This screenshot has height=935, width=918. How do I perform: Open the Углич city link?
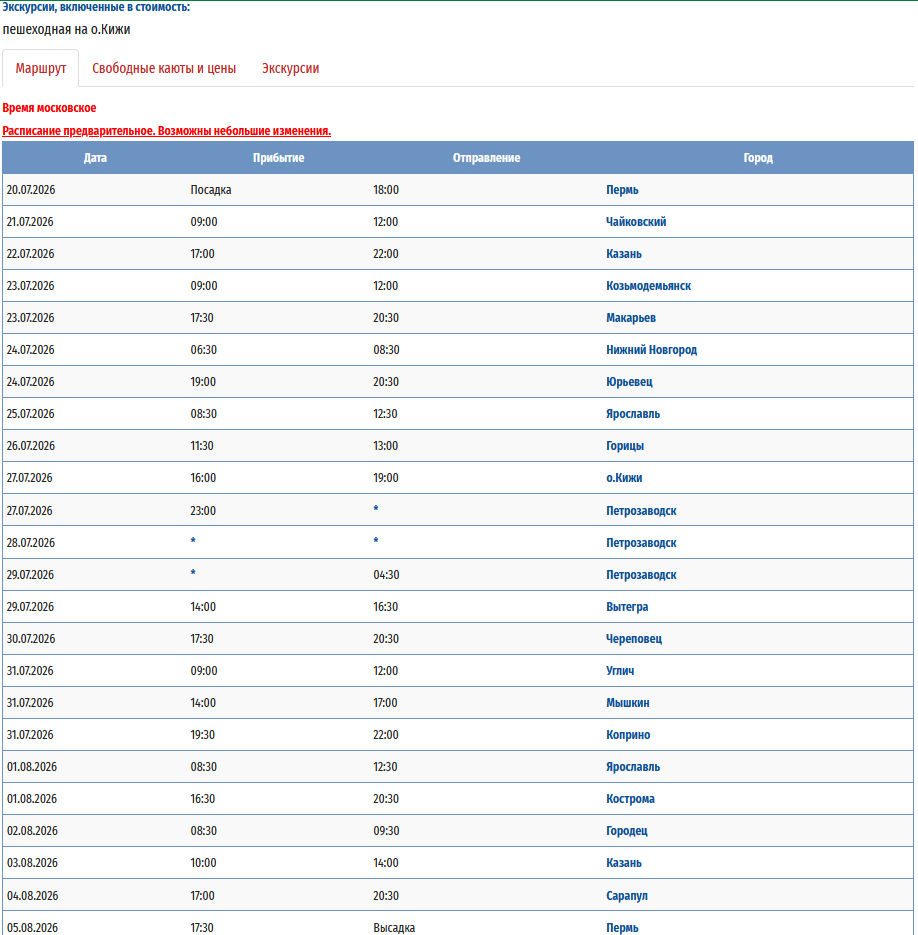pyautogui.click(x=620, y=671)
